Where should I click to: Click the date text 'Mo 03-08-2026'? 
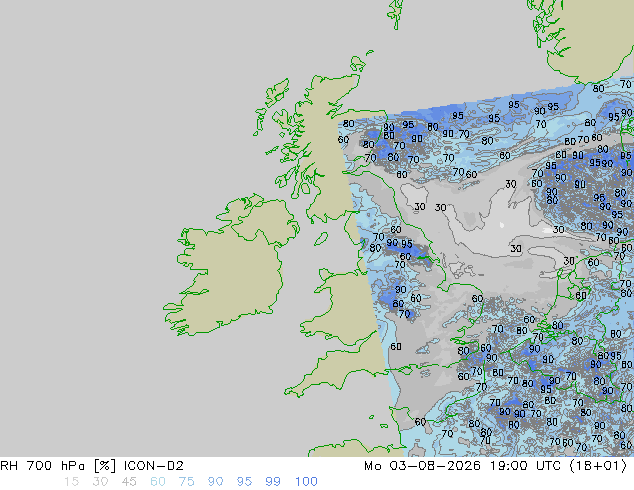point(422,466)
